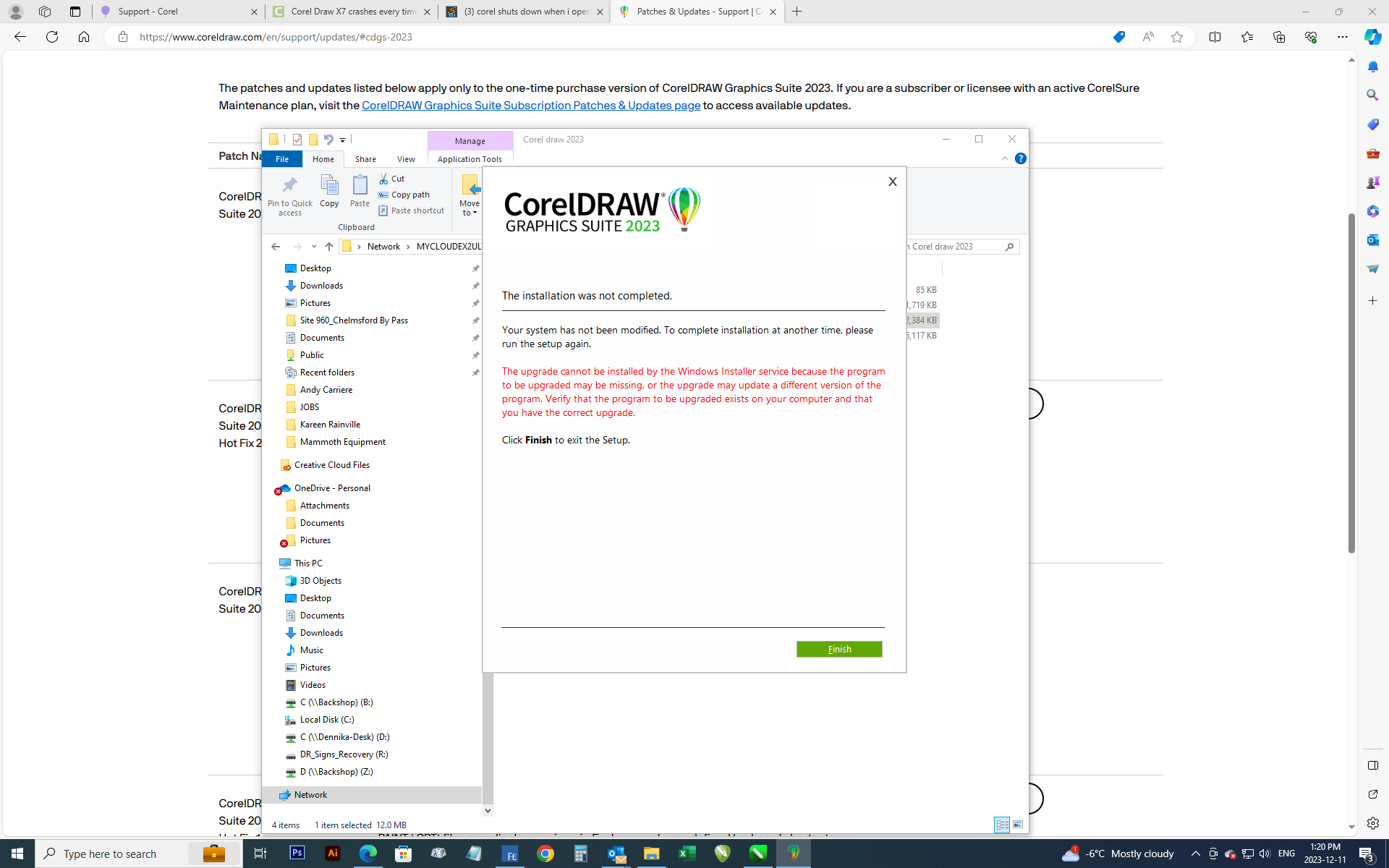This screenshot has height=868, width=1389.
Task: Switch to Details view icon in status bar
Action: (x=1002, y=825)
